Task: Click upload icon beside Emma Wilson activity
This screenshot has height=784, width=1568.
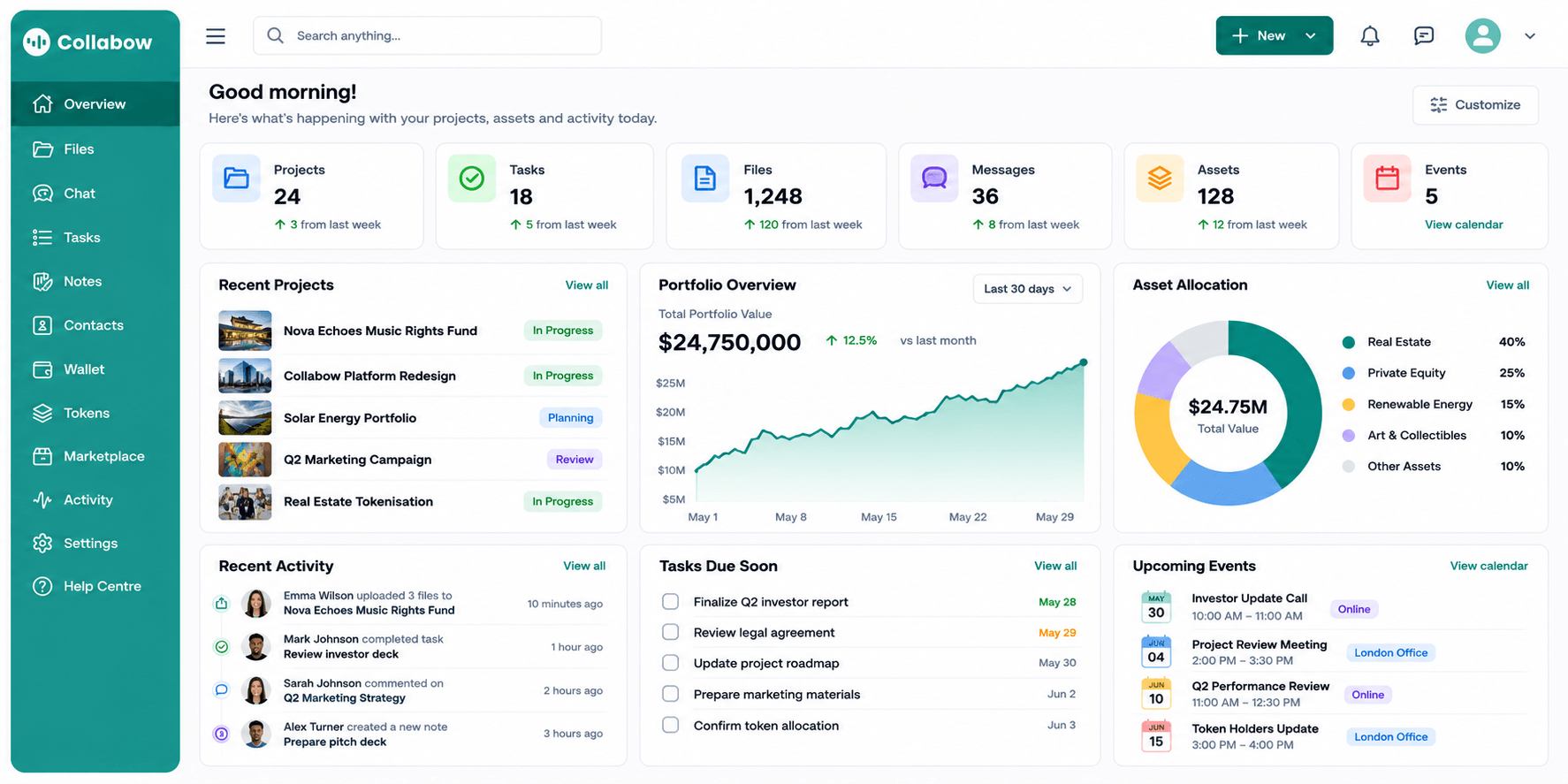Action: click(222, 604)
